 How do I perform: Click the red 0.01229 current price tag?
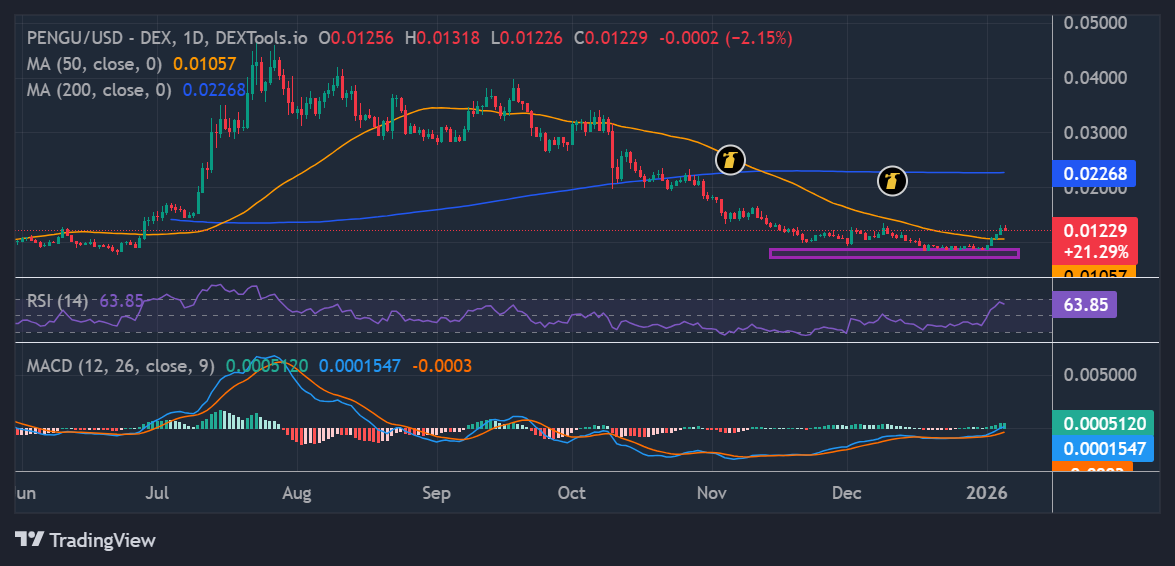click(1094, 231)
